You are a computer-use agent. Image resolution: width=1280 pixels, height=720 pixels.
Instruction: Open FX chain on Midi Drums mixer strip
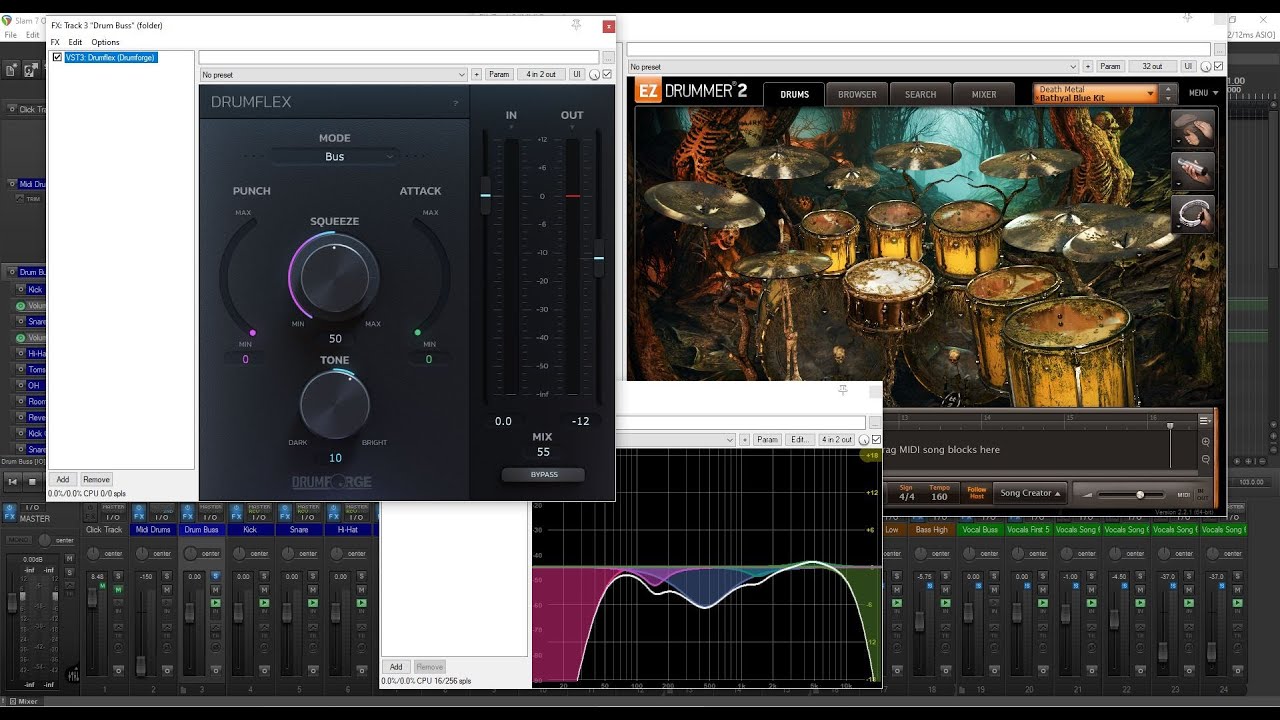[x=140, y=517]
